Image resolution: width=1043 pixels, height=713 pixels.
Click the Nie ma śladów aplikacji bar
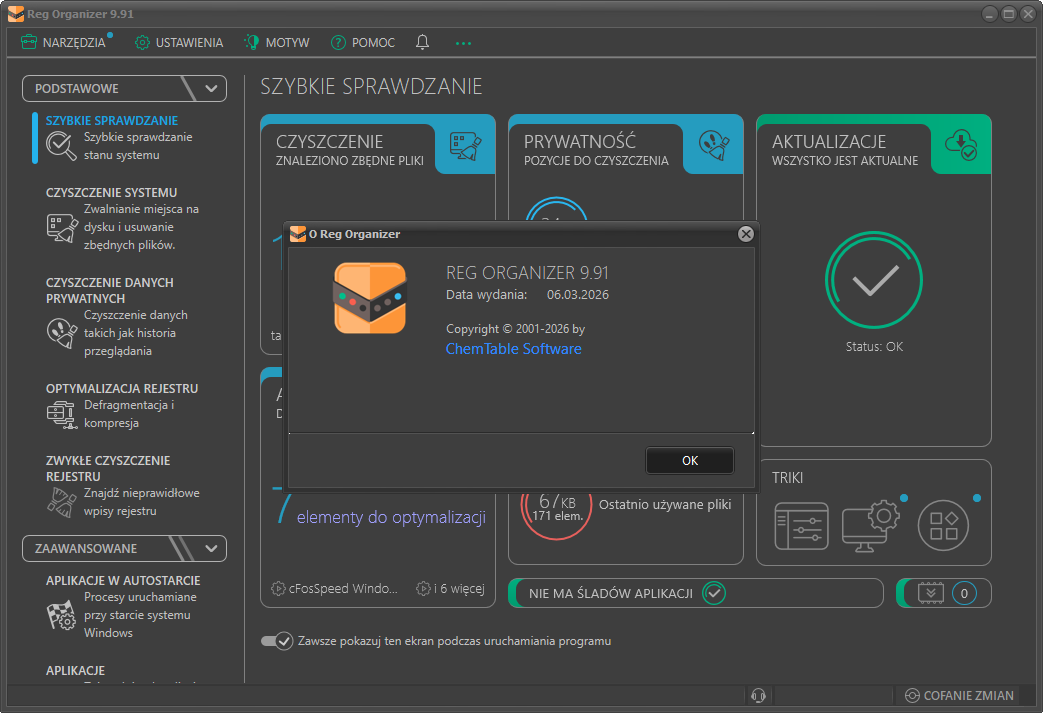tap(696, 593)
